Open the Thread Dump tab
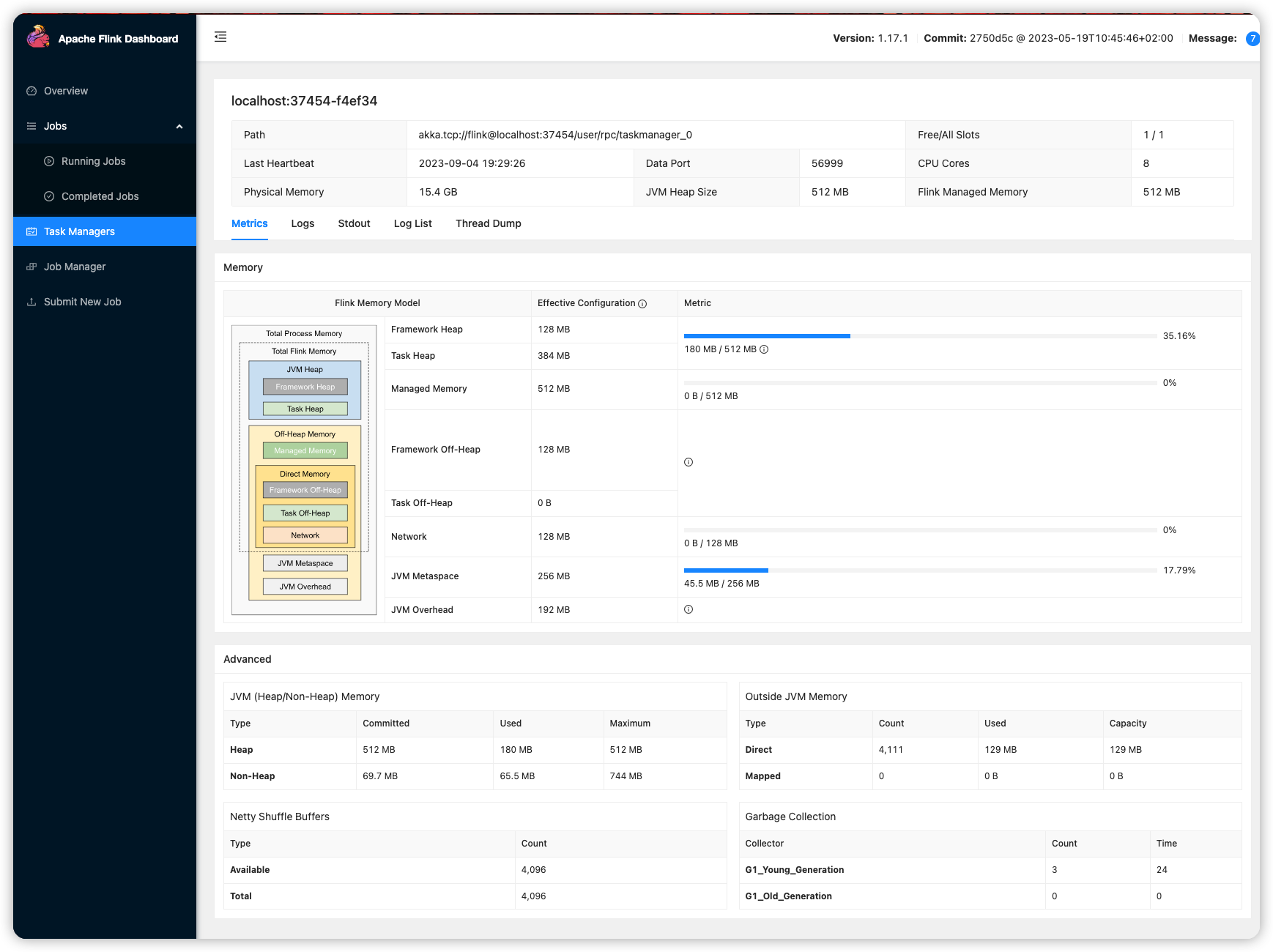The height and width of the screenshot is (952, 1273). [x=488, y=223]
